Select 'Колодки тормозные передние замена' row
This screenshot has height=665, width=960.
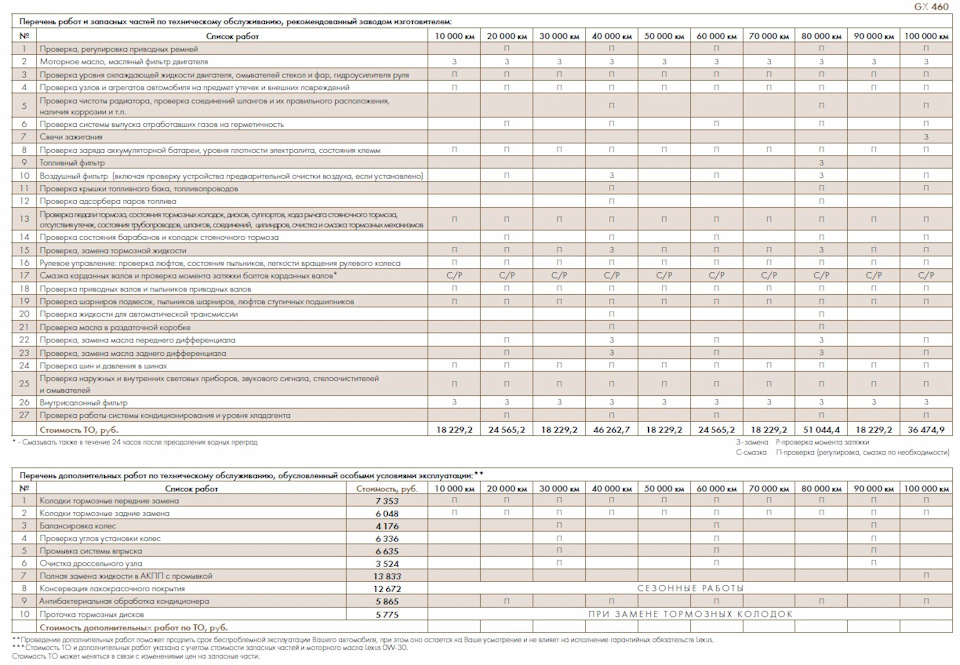[482, 500]
